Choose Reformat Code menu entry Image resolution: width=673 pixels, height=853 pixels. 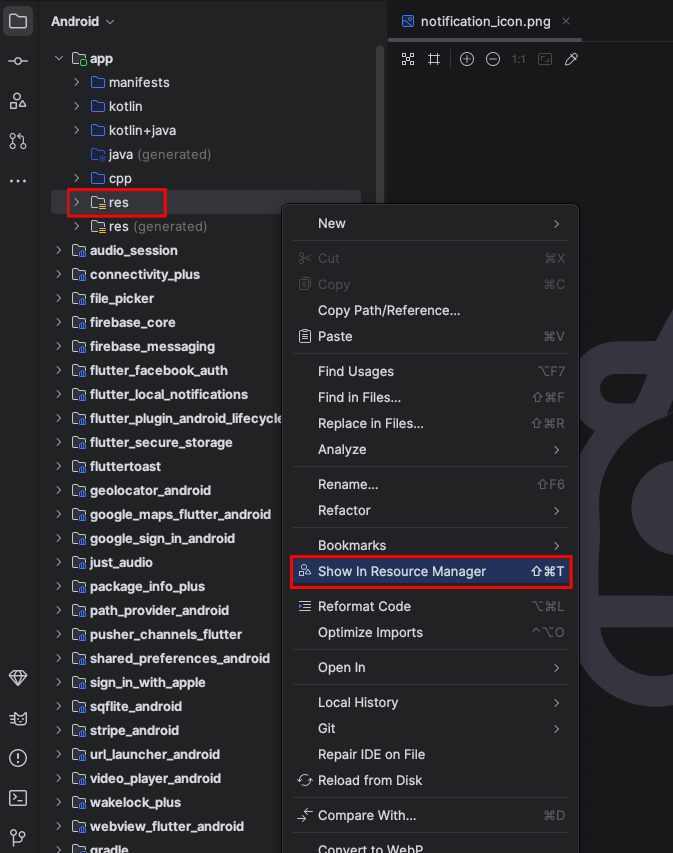point(430,607)
